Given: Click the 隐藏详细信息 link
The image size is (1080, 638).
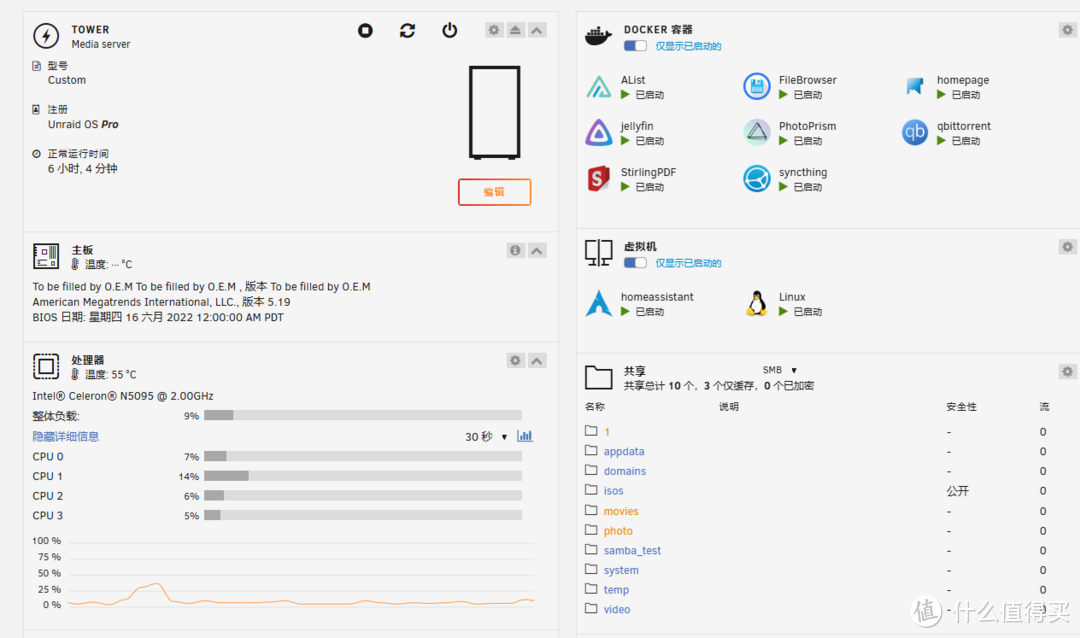Looking at the screenshot, I should point(65,437).
